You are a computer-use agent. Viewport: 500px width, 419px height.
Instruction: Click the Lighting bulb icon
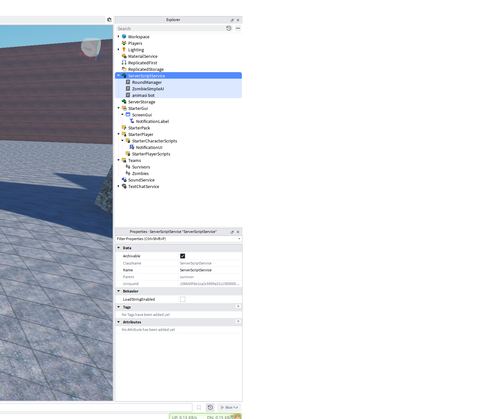(124, 50)
